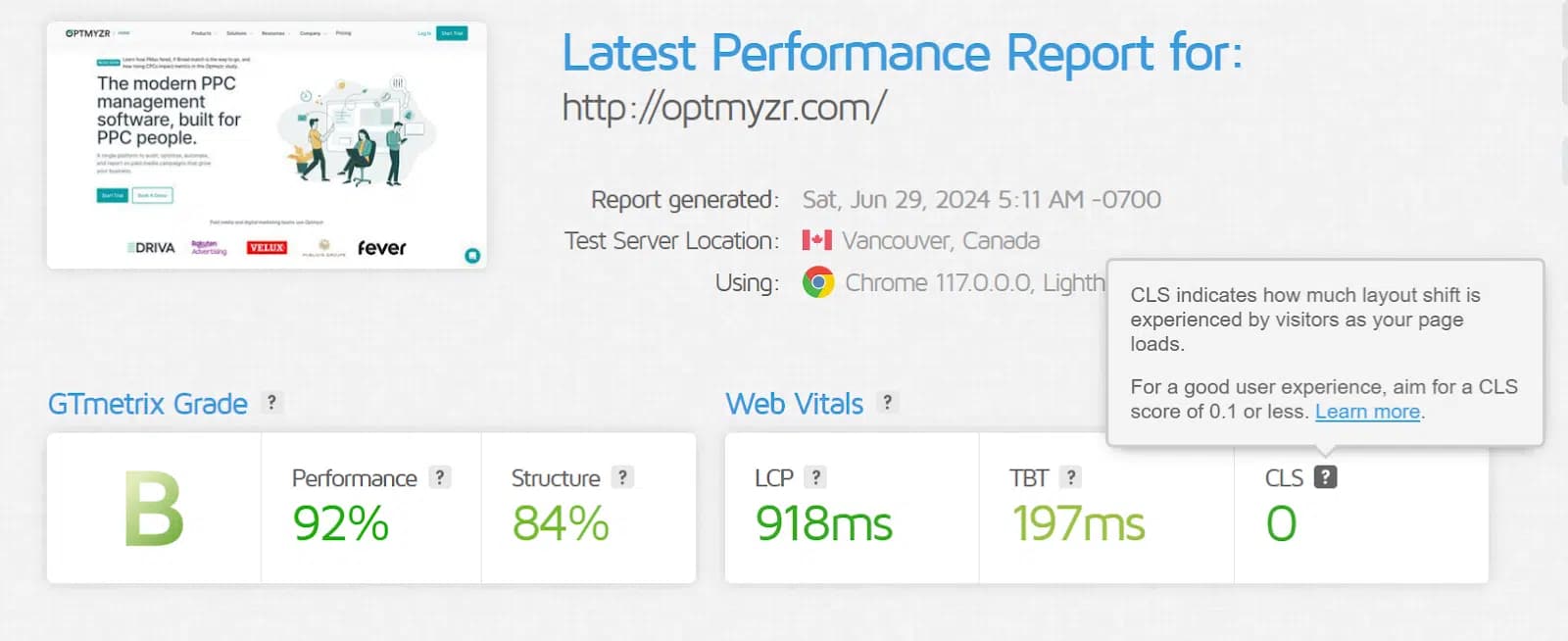Viewport: 1568px width, 641px height.
Task: Open the help icon beside GTmetrix Grade
Action: coord(271,402)
